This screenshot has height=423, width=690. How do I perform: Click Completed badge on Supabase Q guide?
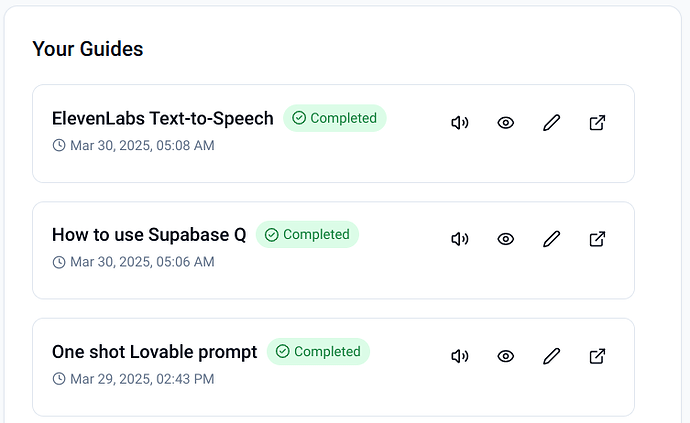coord(307,235)
